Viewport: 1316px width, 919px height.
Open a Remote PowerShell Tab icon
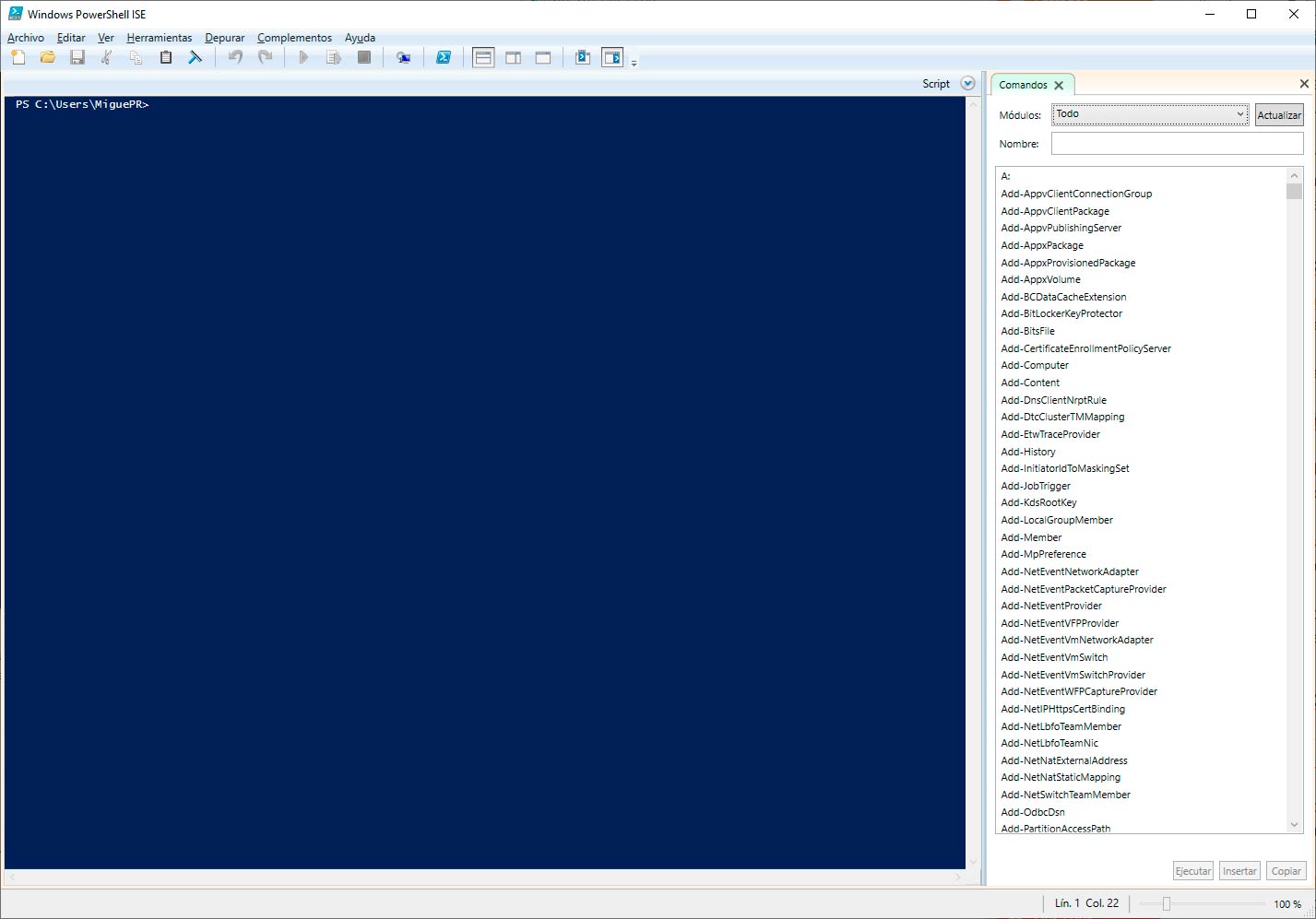pos(403,57)
